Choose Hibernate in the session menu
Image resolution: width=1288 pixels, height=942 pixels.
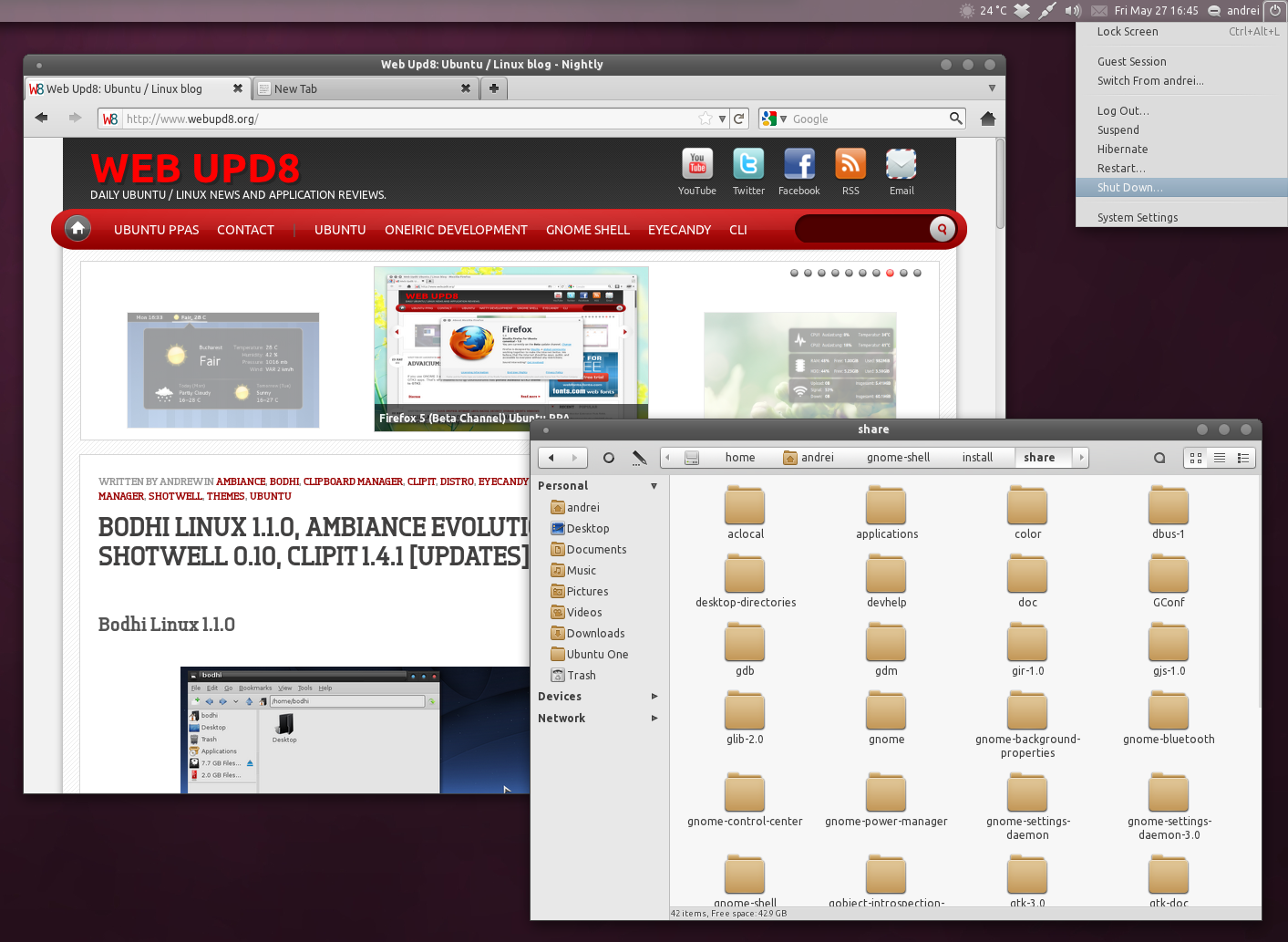(x=1181, y=149)
